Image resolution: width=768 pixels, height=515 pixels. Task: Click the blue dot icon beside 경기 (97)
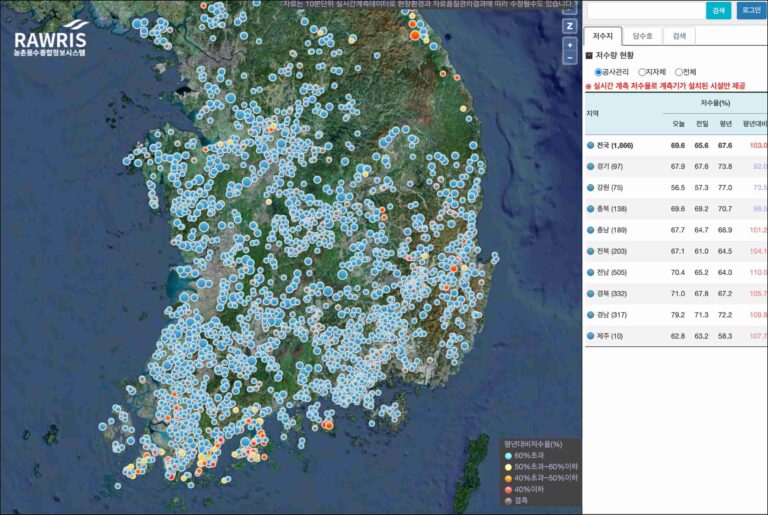[591, 166]
